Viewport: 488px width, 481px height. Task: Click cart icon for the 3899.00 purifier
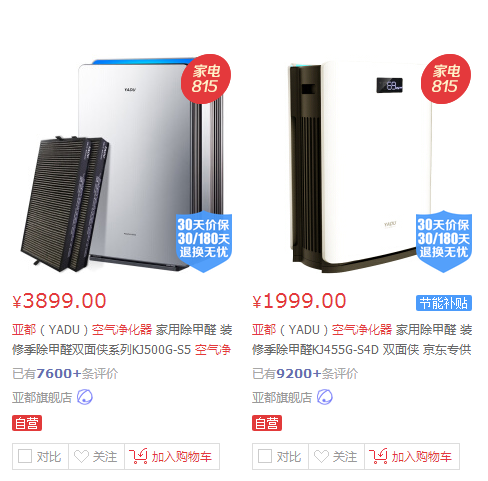pos(138,456)
